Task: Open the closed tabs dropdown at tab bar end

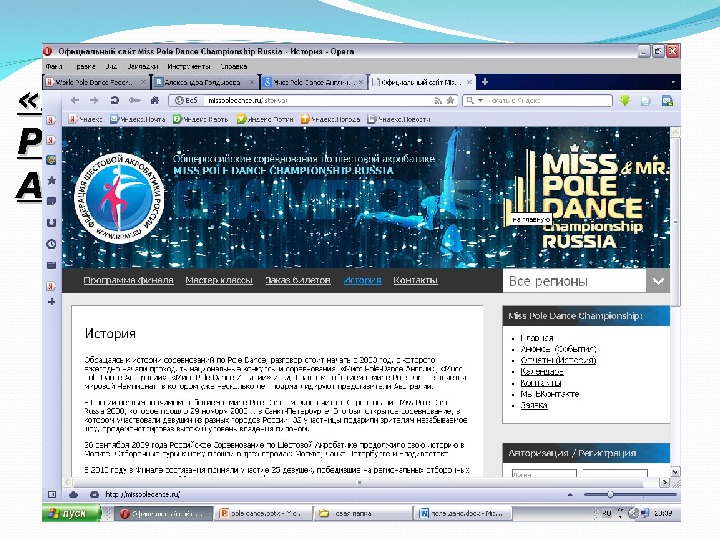Action: point(673,82)
